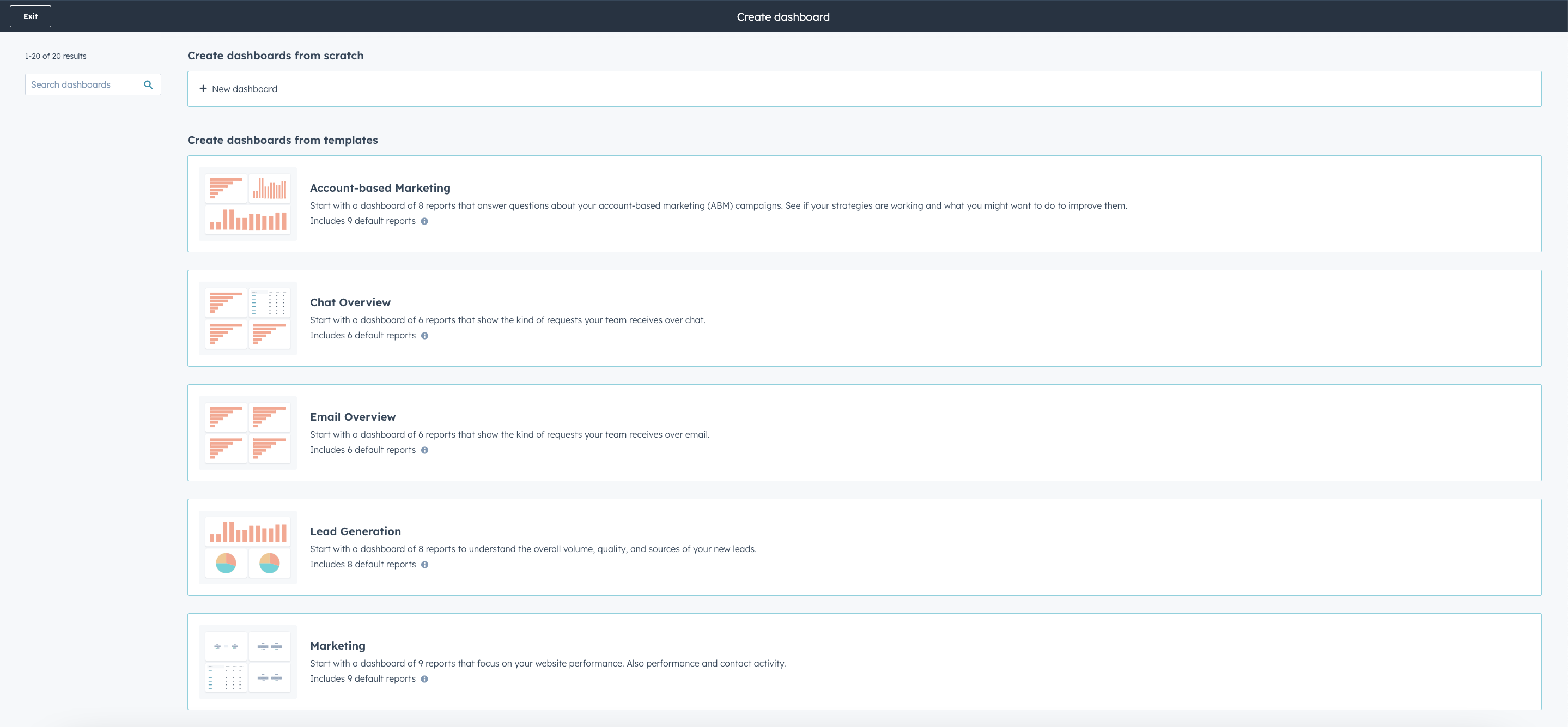Click 'Includes 6 default reports' under Chat Overview

[363, 336]
